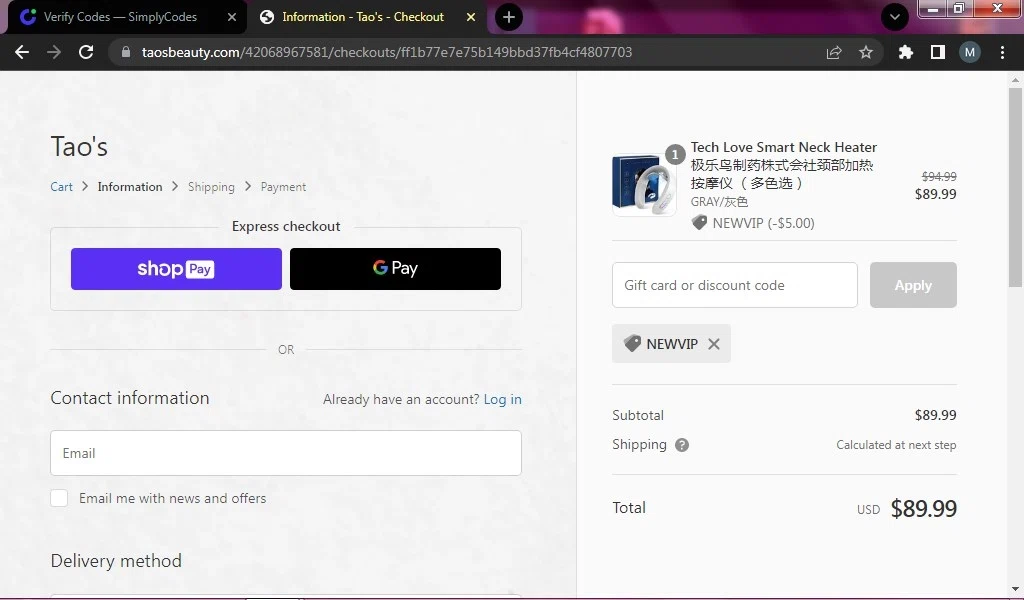This screenshot has height=600, width=1024.
Task: Close the Verify Codes SimplyCodes tab
Action: click(232, 17)
